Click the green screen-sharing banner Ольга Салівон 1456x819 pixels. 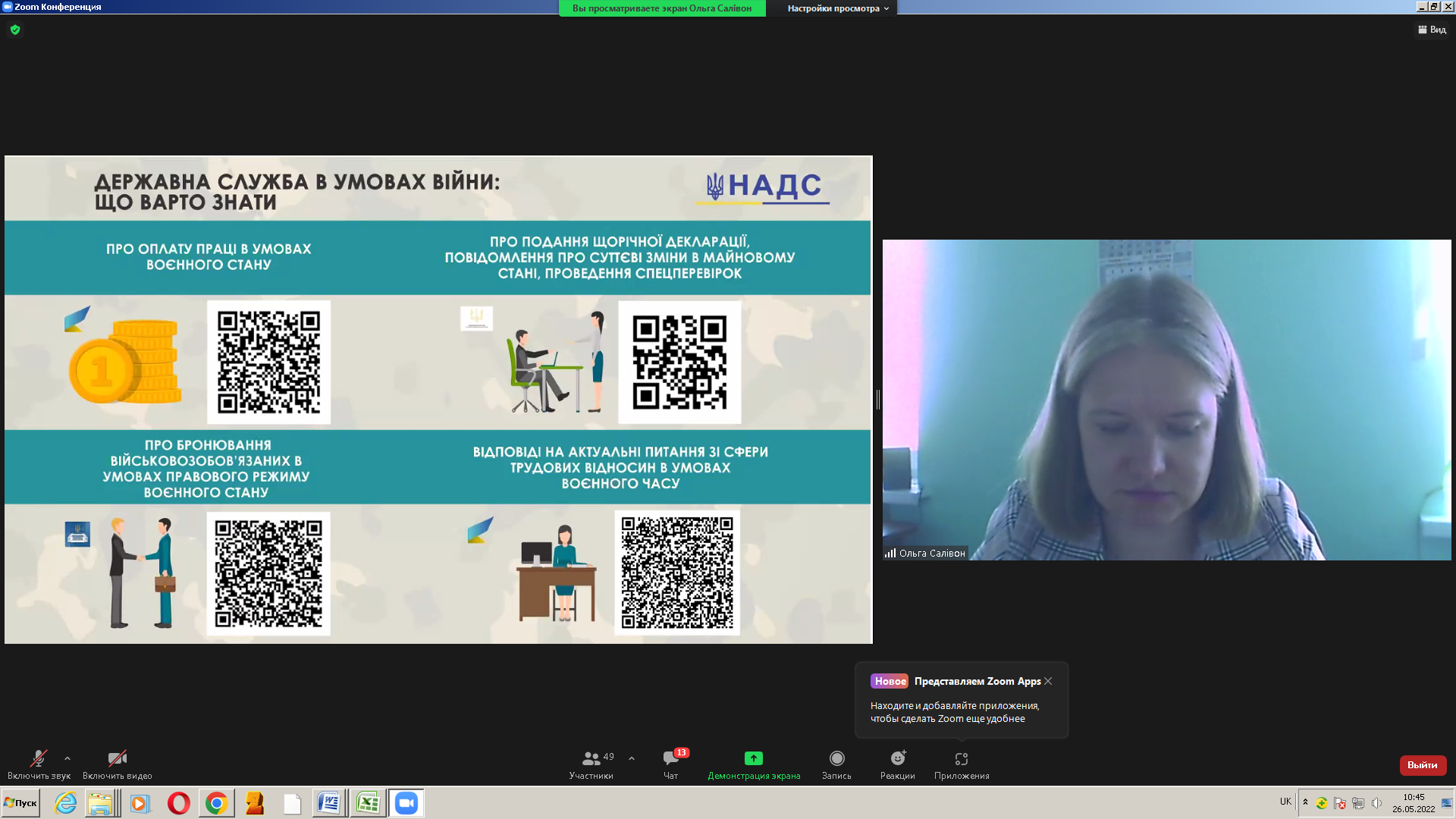[x=662, y=8]
